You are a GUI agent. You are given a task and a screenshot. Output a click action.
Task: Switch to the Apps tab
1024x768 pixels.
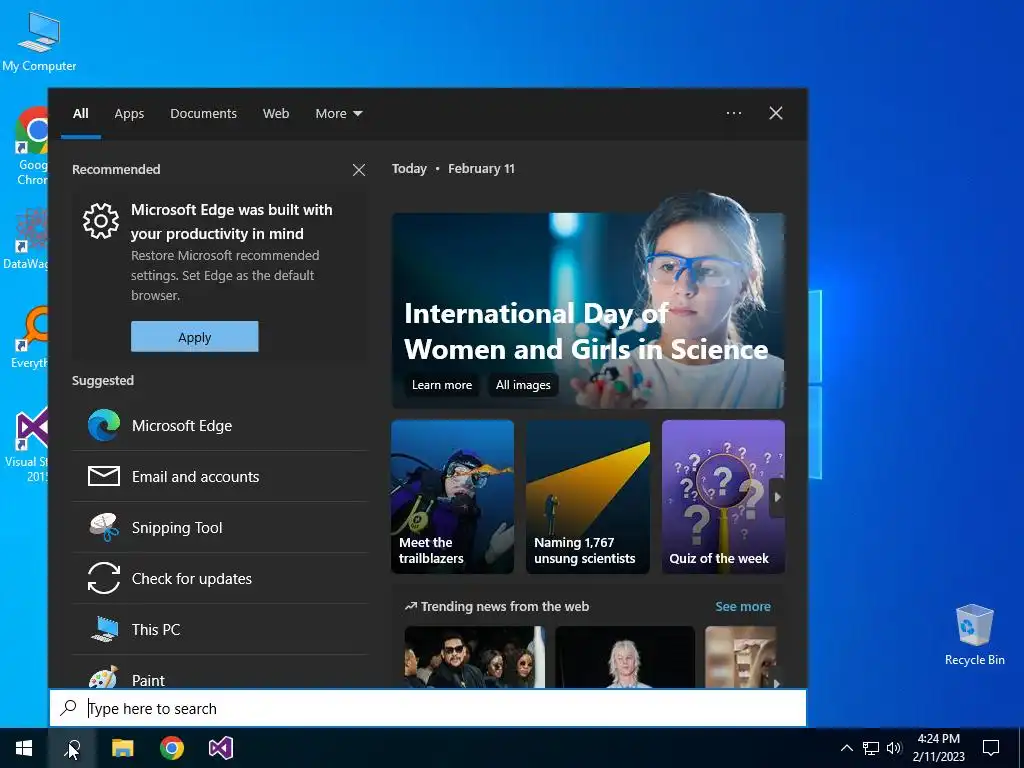click(129, 114)
